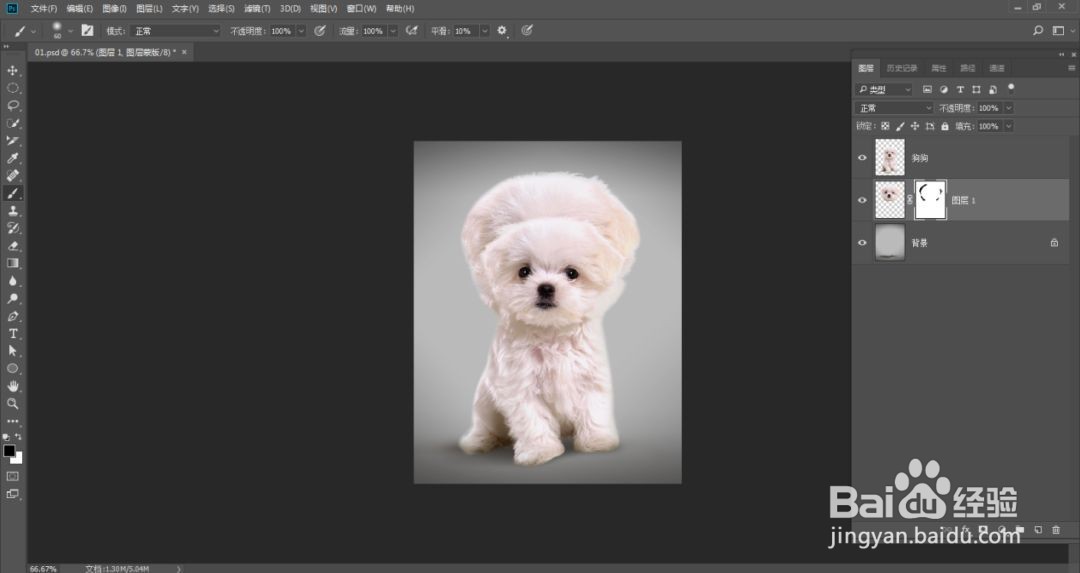The image size is (1080, 573).
Task: Click the smoothing options gear icon
Action: (x=502, y=31)
